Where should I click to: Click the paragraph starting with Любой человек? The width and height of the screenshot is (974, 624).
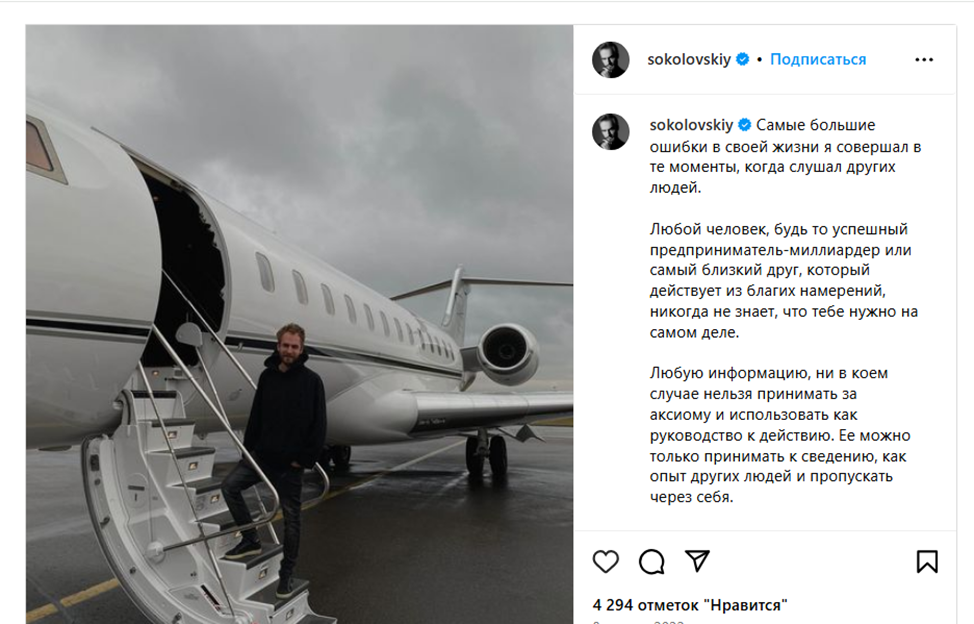pos(780,280)
